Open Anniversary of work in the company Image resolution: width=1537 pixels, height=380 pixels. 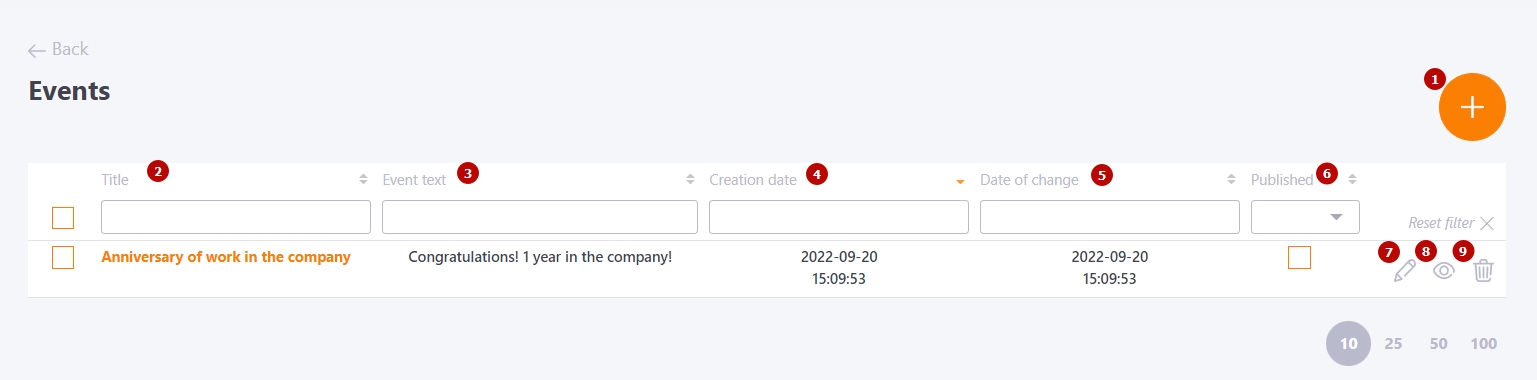[x=226, y=257]
